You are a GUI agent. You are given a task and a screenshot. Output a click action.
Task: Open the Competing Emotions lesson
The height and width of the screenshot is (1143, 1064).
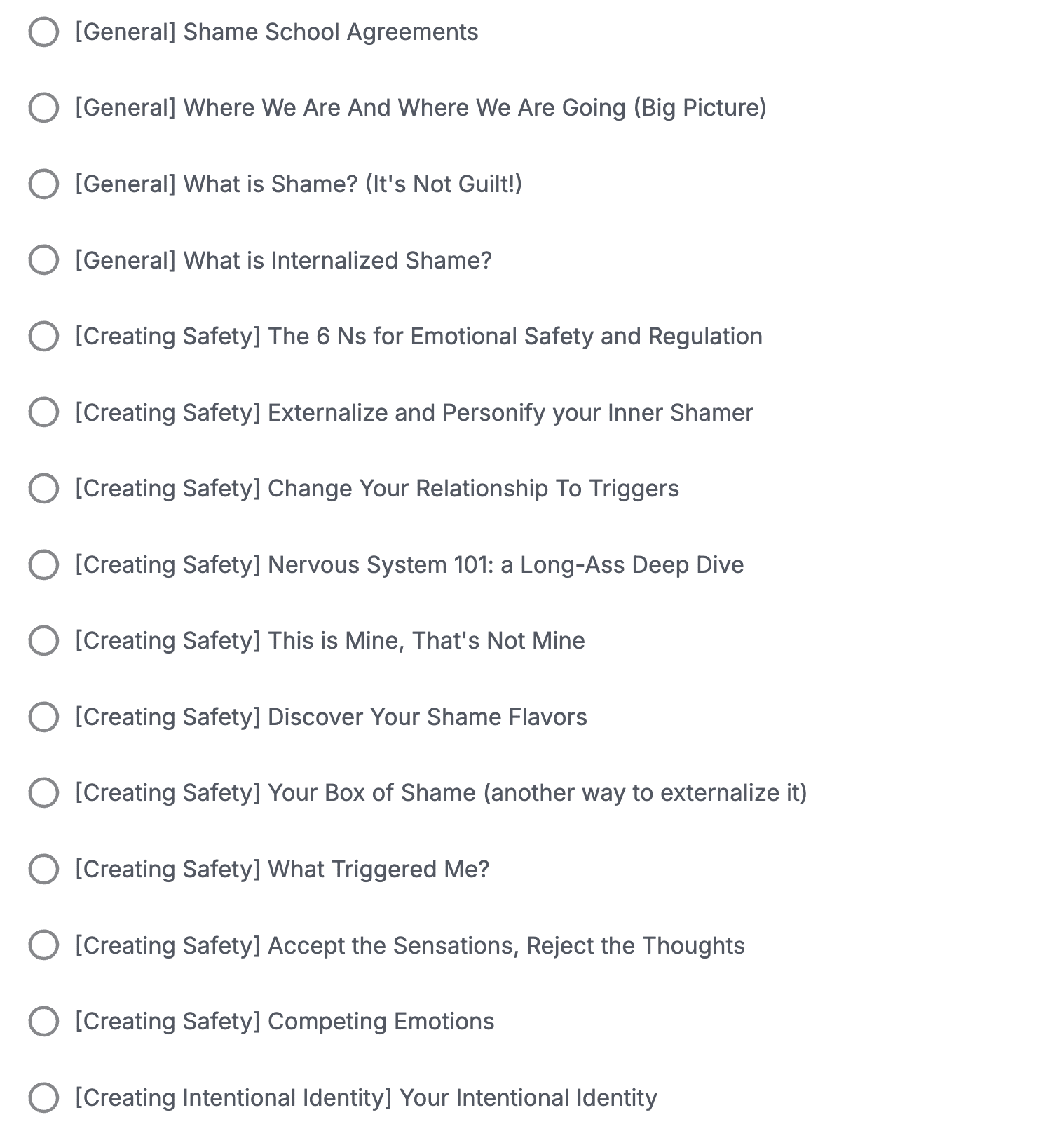tap(284, 1022)
